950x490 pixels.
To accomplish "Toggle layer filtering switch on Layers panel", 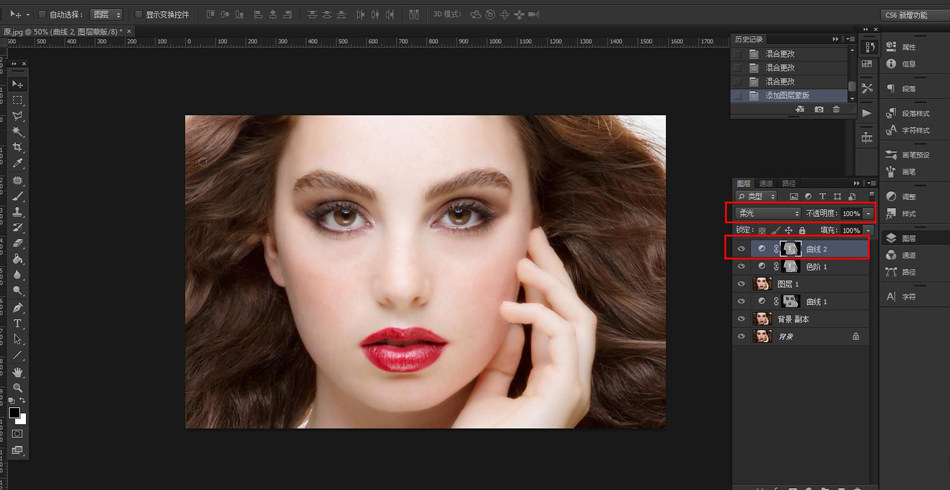I will coord(871,195).
